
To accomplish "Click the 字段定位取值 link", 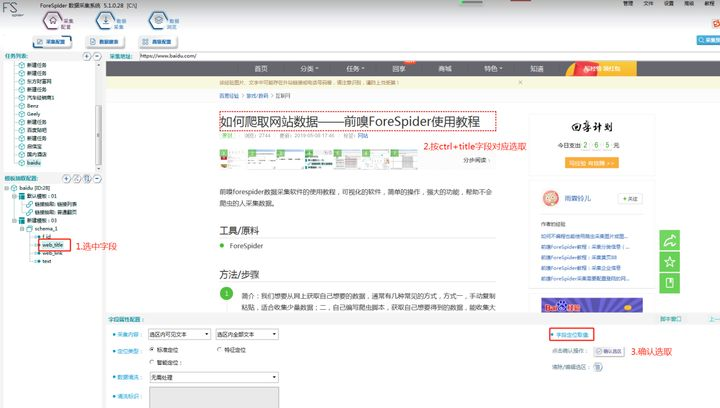I will point(574,334).
